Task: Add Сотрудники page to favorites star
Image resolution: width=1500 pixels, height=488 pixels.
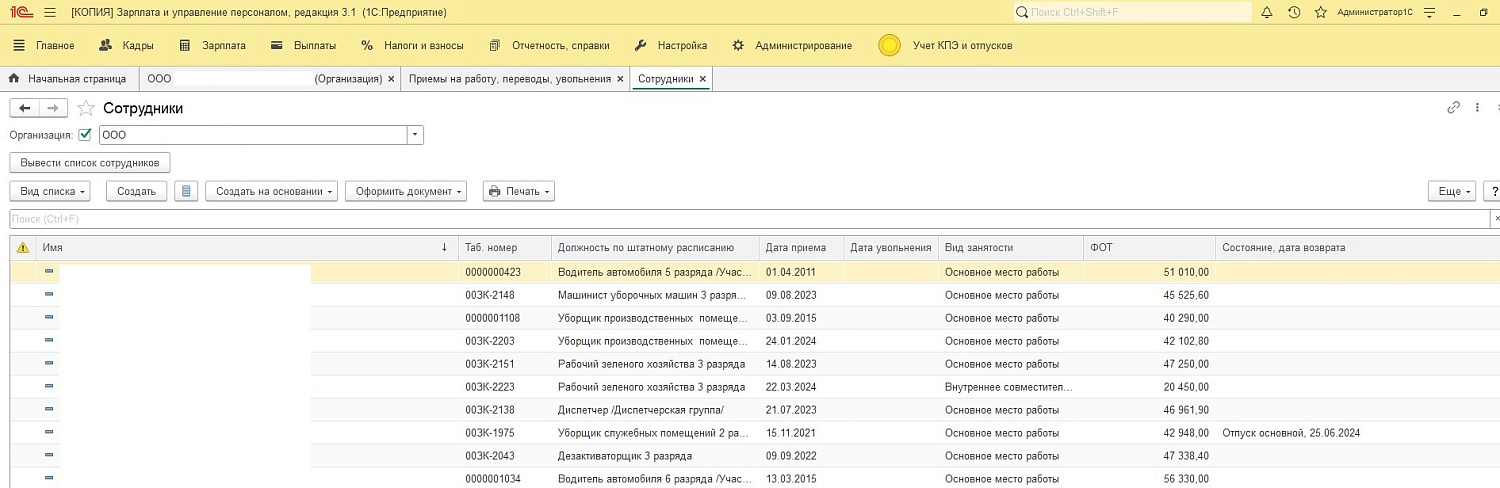Action: tap(86, 108)
